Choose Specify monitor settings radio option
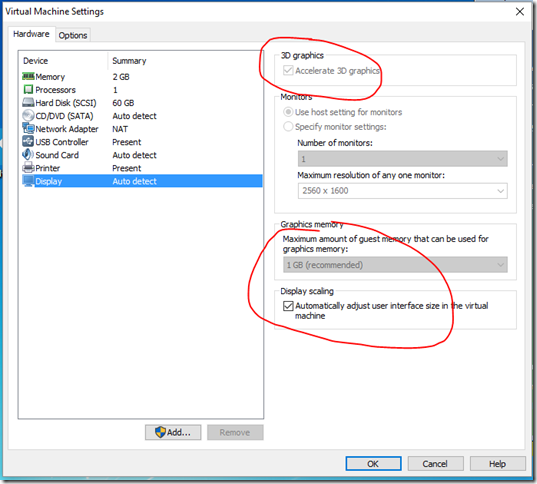537x484 pixels. pos(288,127)
